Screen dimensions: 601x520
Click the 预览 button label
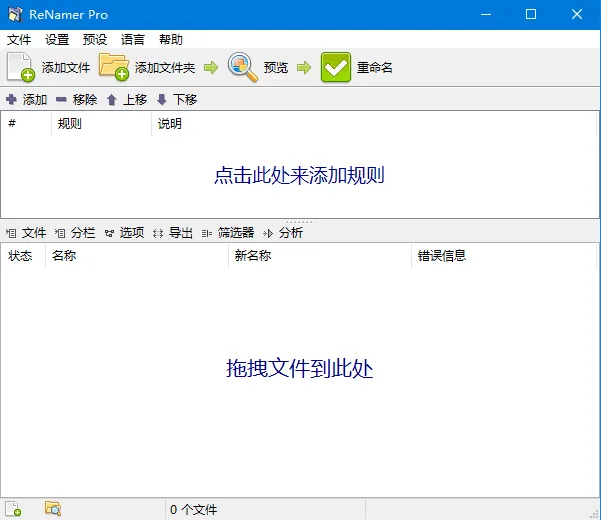[276, 68]
